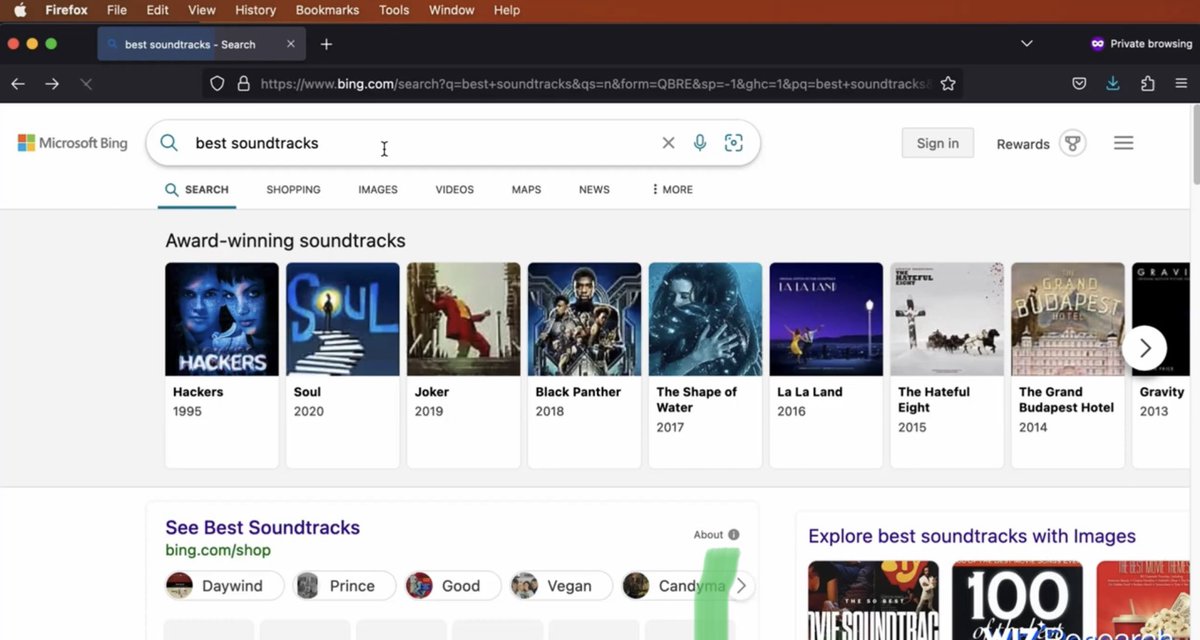Open The Hateful Eight card
Screen dimensions: 1200x640
click(947, 365)
